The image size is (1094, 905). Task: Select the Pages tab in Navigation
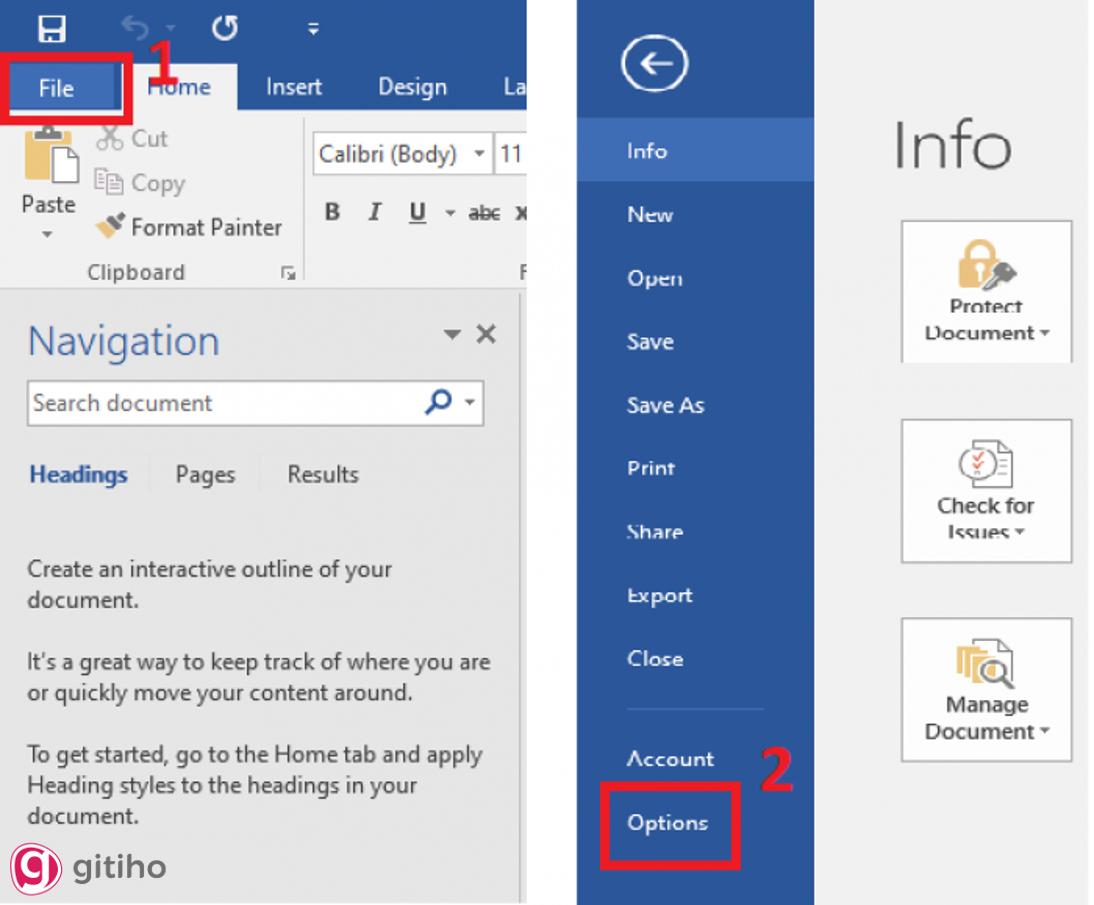tap(205, 474)
